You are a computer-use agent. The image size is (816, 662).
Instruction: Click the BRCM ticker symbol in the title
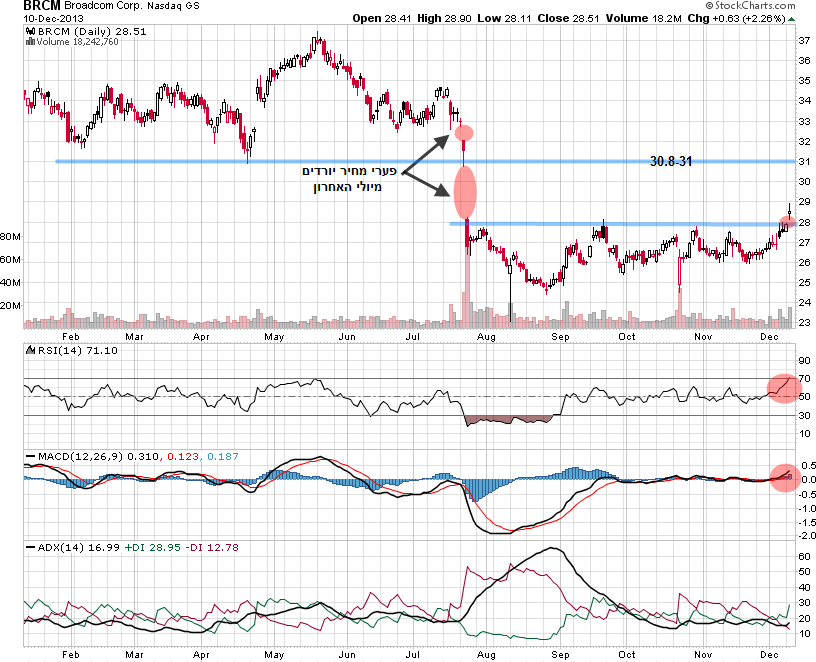(42, 6)
